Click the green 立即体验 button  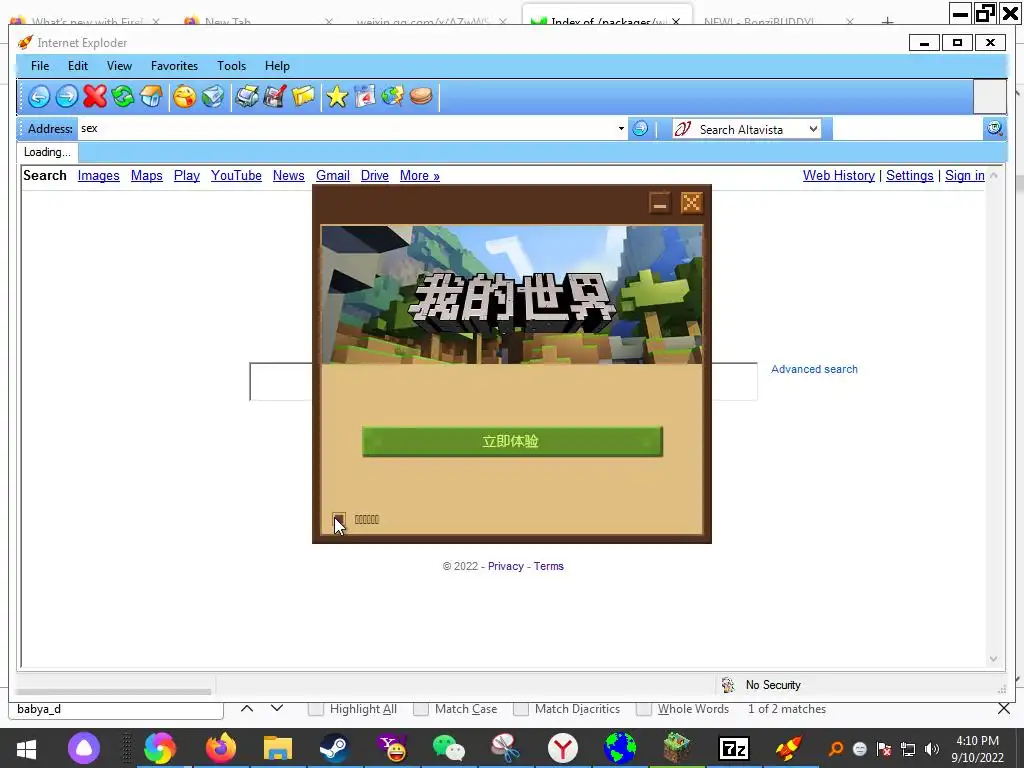(x=513, y=441)
